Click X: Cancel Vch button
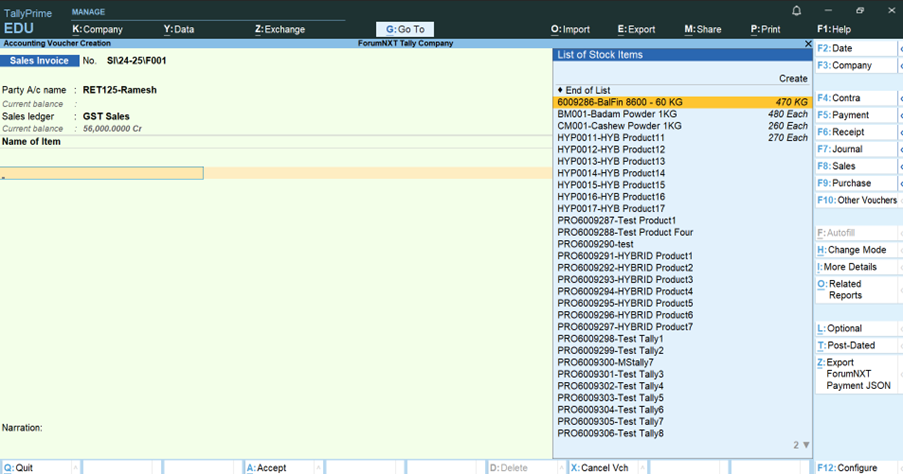The image size is (903, 474). coord(608,468)
